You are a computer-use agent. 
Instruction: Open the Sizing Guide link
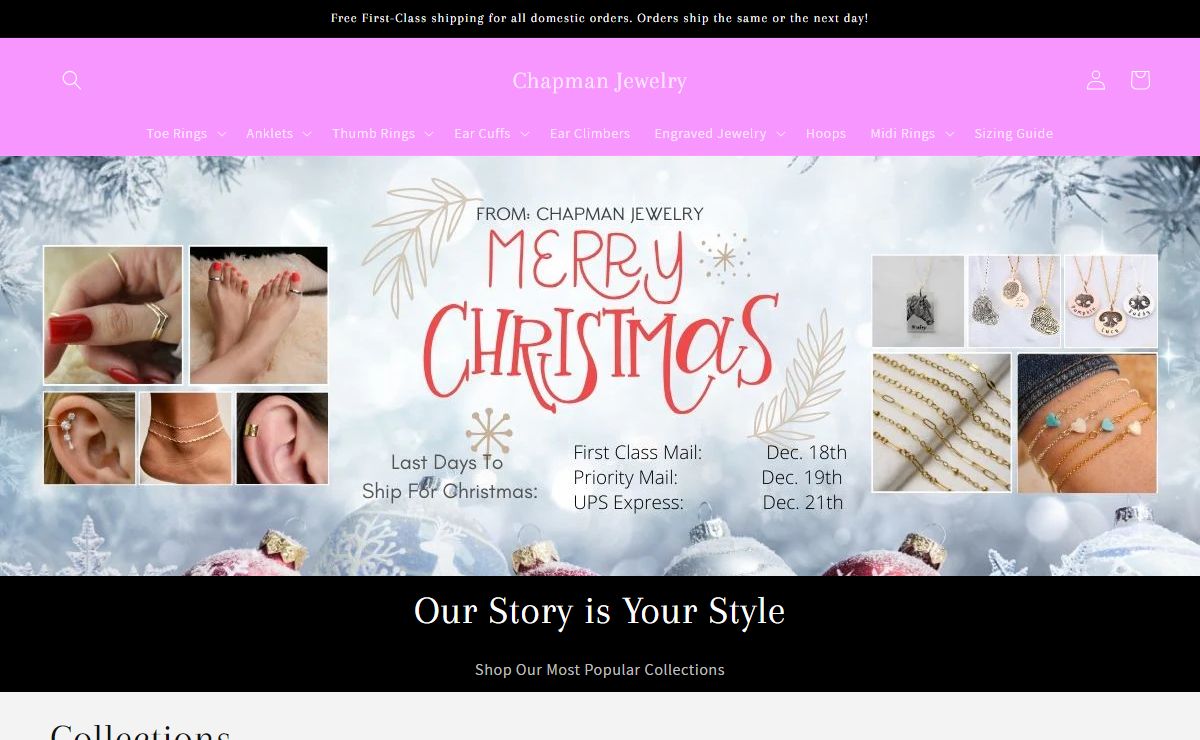[1013, 133]
